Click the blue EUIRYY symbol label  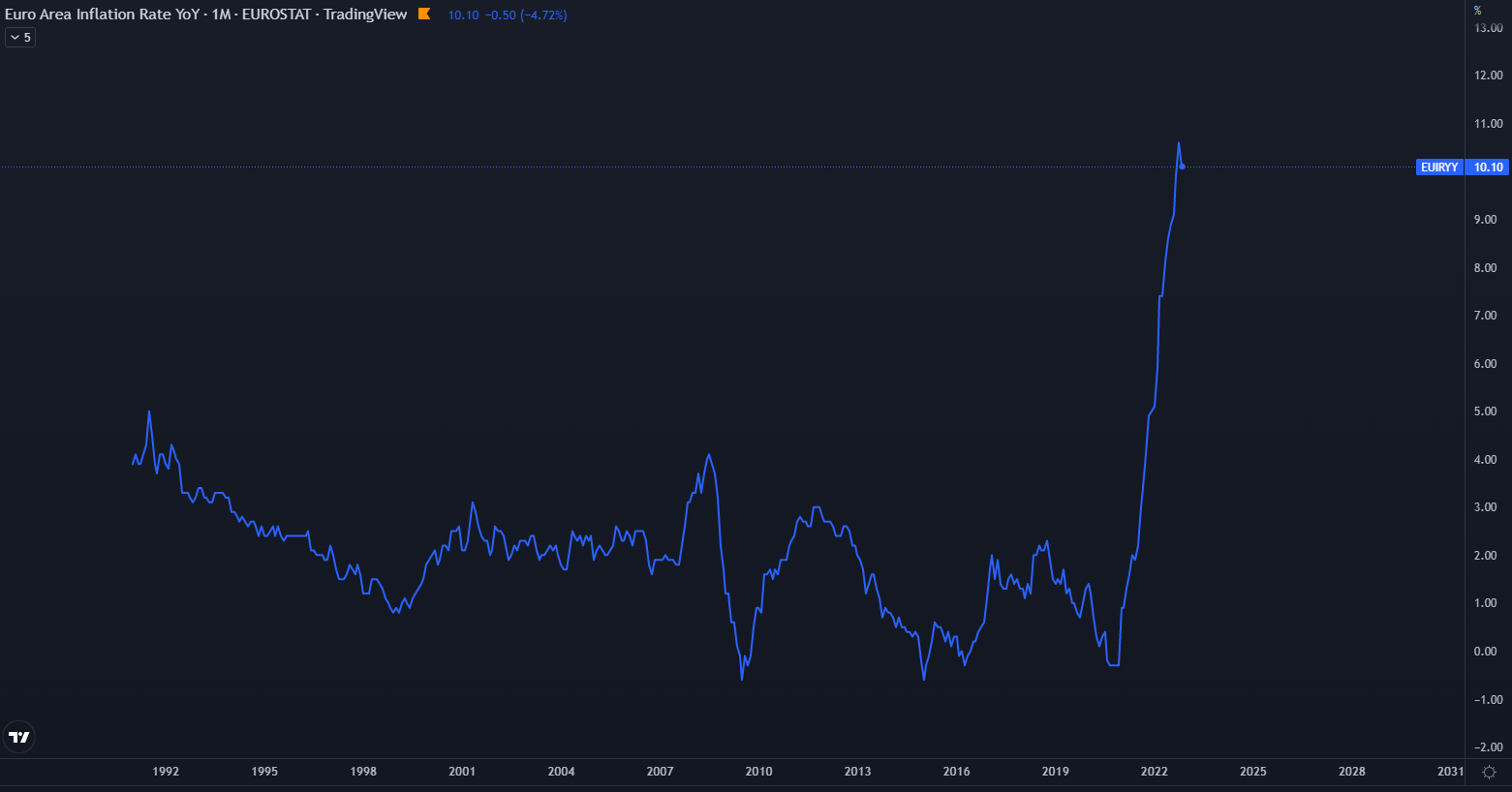click(1438, 168)
